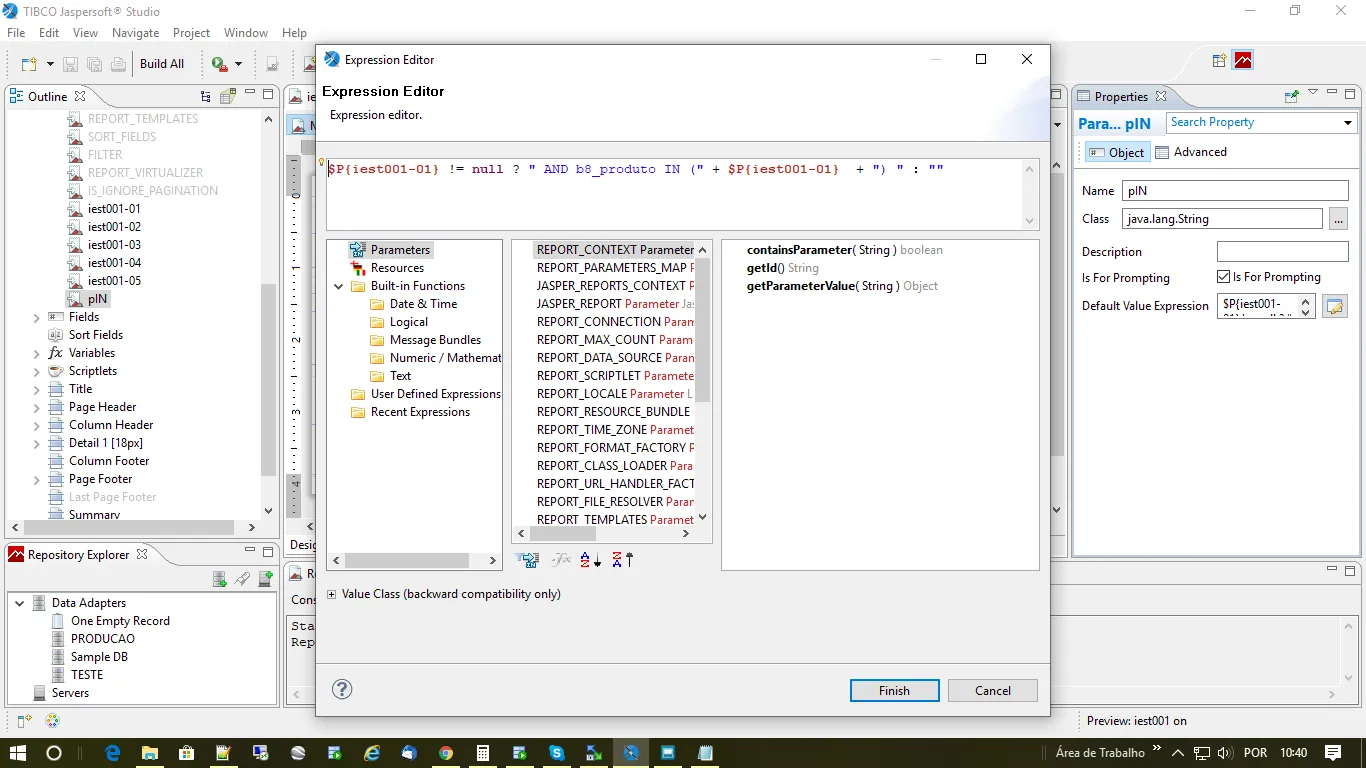
Task: Click the Name input field containing pIN
Action: [1234, 191]
